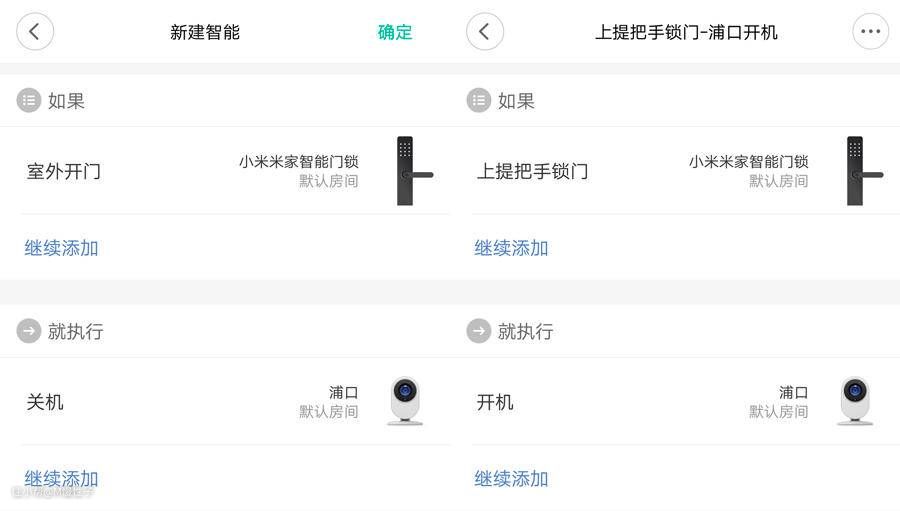The width and height of the screenshot is (900, 511).
Task: Tap 确定 to confirm new automation
Action: 395,32
